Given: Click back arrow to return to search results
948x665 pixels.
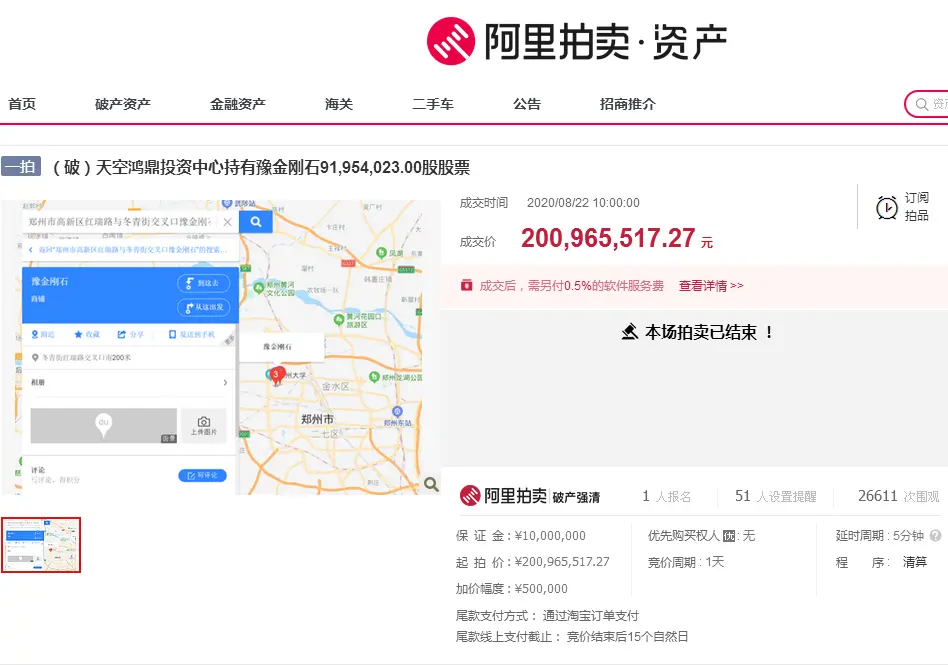Looking at the screenshot, I should pos(30,249).
